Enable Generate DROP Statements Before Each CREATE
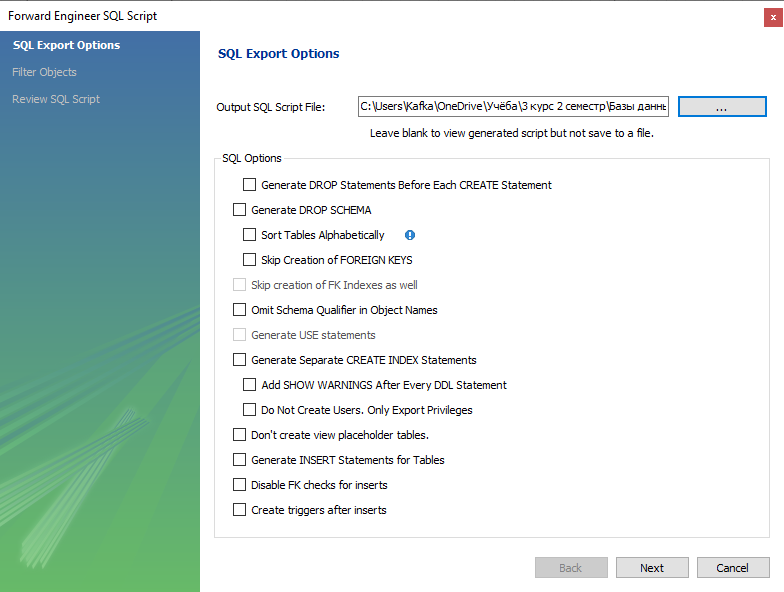 (x=250, y=184)
